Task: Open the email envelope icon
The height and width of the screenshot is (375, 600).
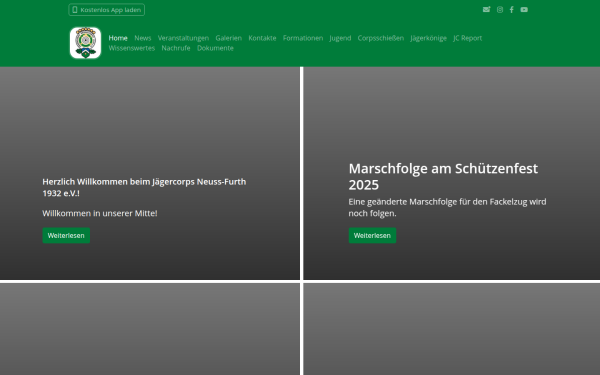Action: pyautogui.click(x=486, y=10)
